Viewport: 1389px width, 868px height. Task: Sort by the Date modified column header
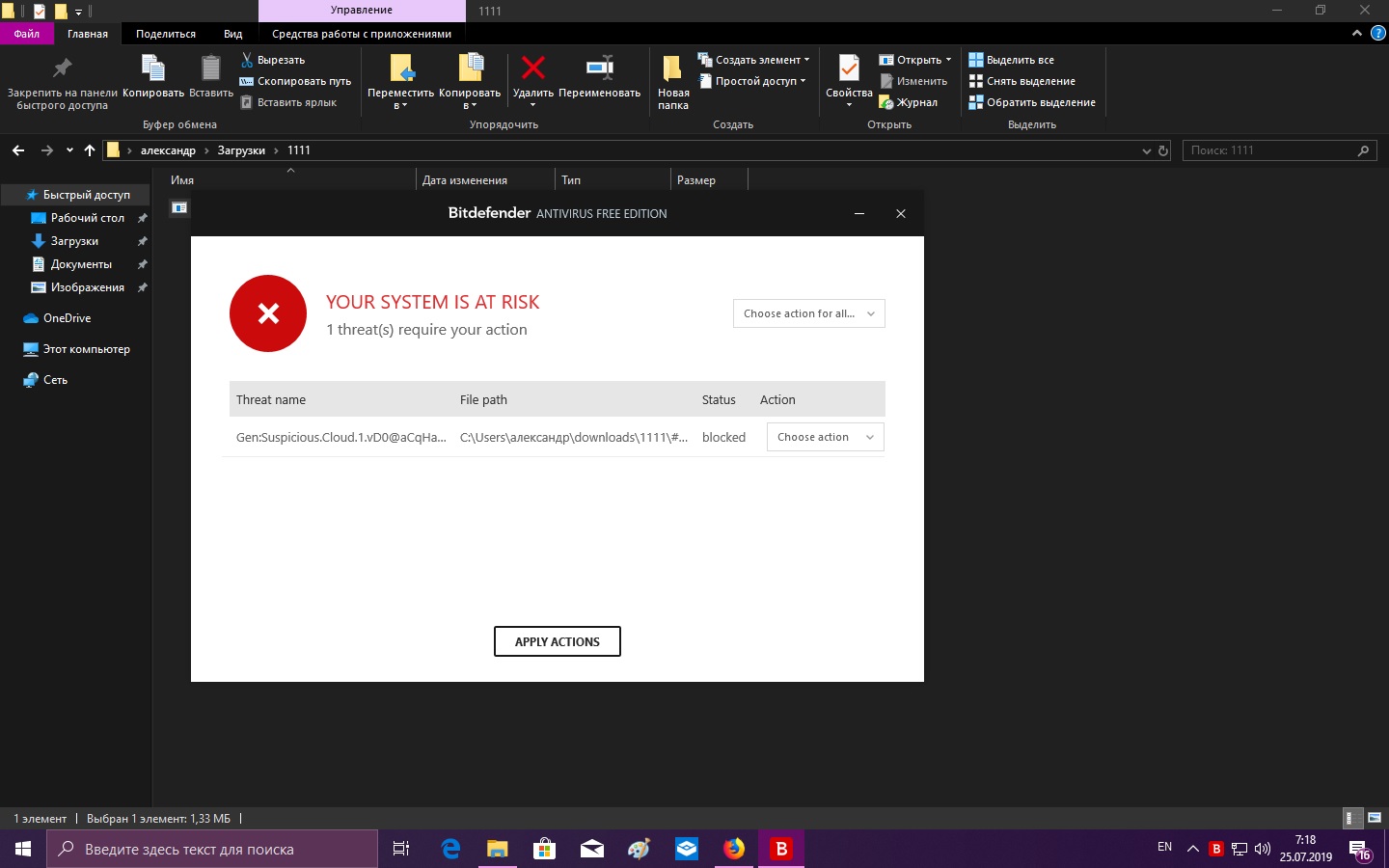pos(465,180)
